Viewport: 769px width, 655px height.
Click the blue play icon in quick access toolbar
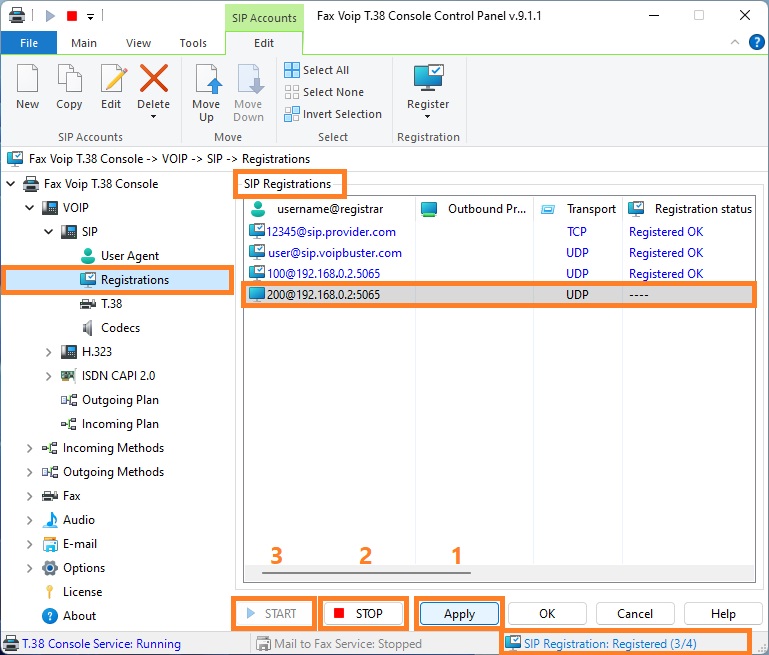[x=50, y=16]
